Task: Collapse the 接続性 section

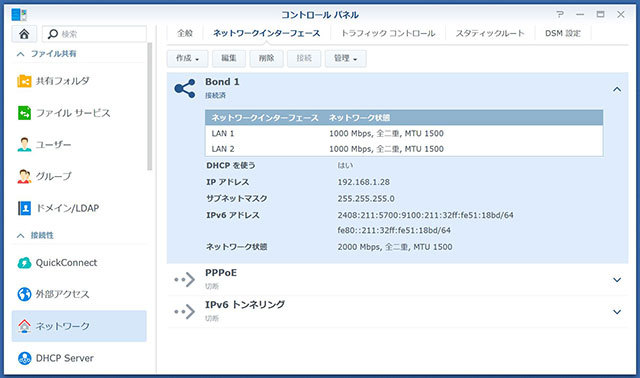Action: (20, 236)
